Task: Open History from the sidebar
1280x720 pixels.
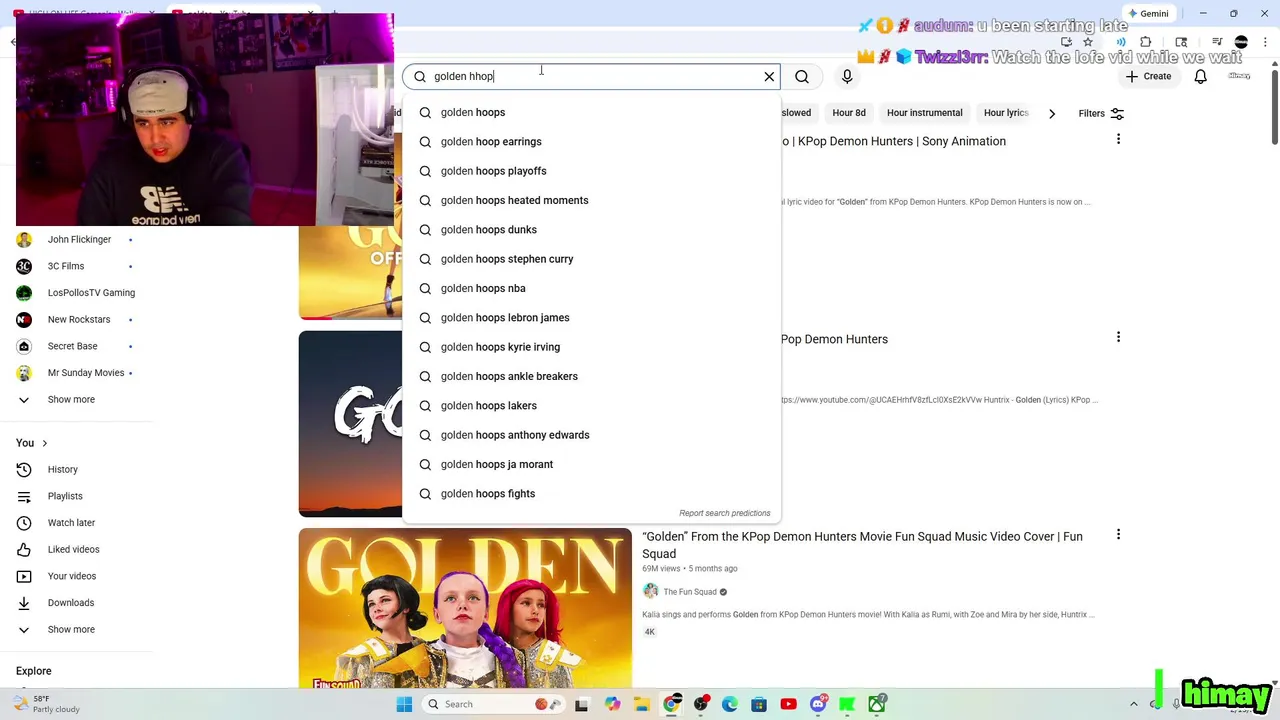Action: (62, 469)
